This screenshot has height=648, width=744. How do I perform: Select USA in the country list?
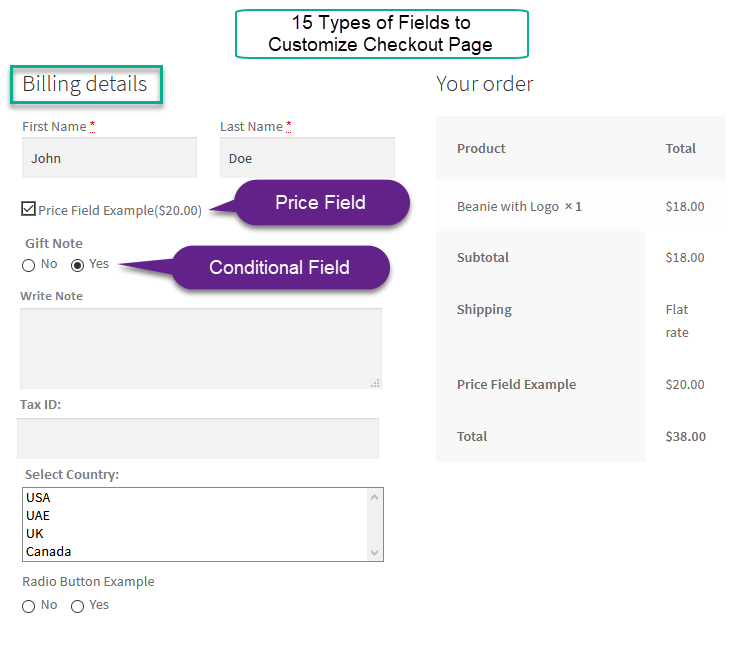195,498
